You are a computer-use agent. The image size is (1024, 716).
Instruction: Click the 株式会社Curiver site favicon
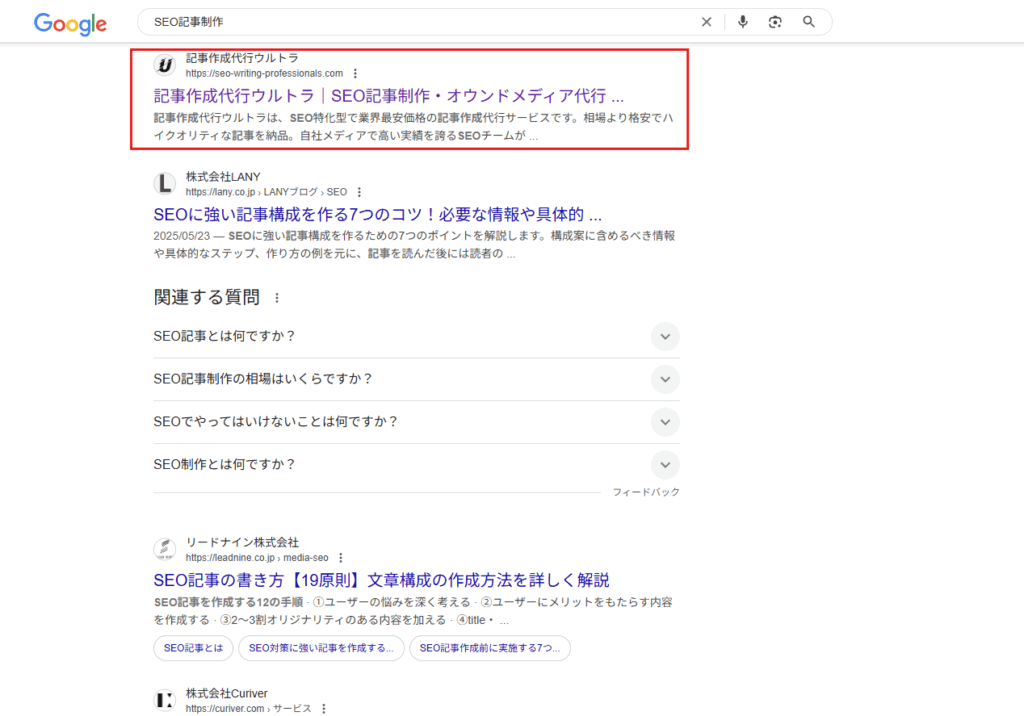point(164,699)
